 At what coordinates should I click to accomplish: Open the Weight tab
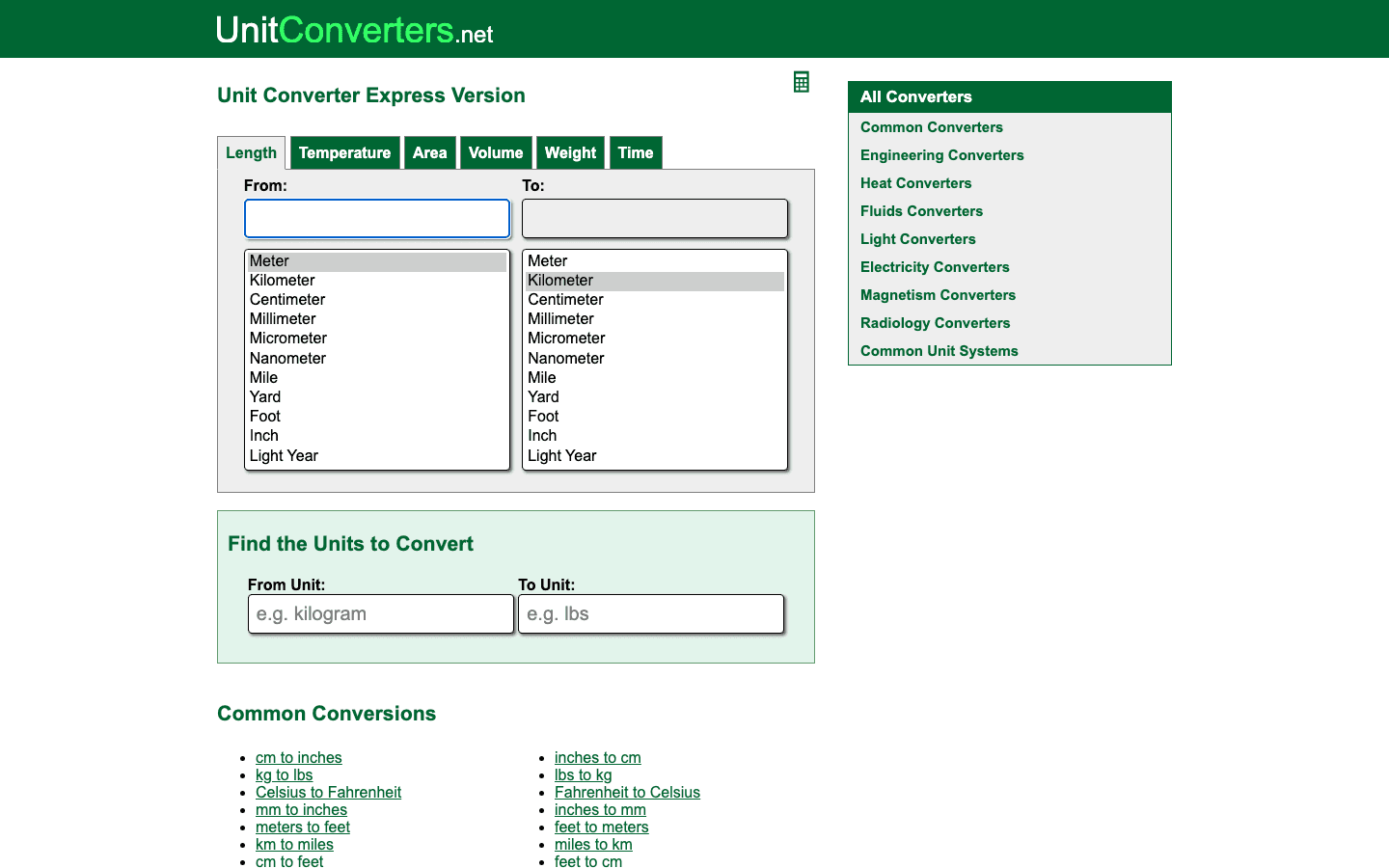(x=570, y=152)
